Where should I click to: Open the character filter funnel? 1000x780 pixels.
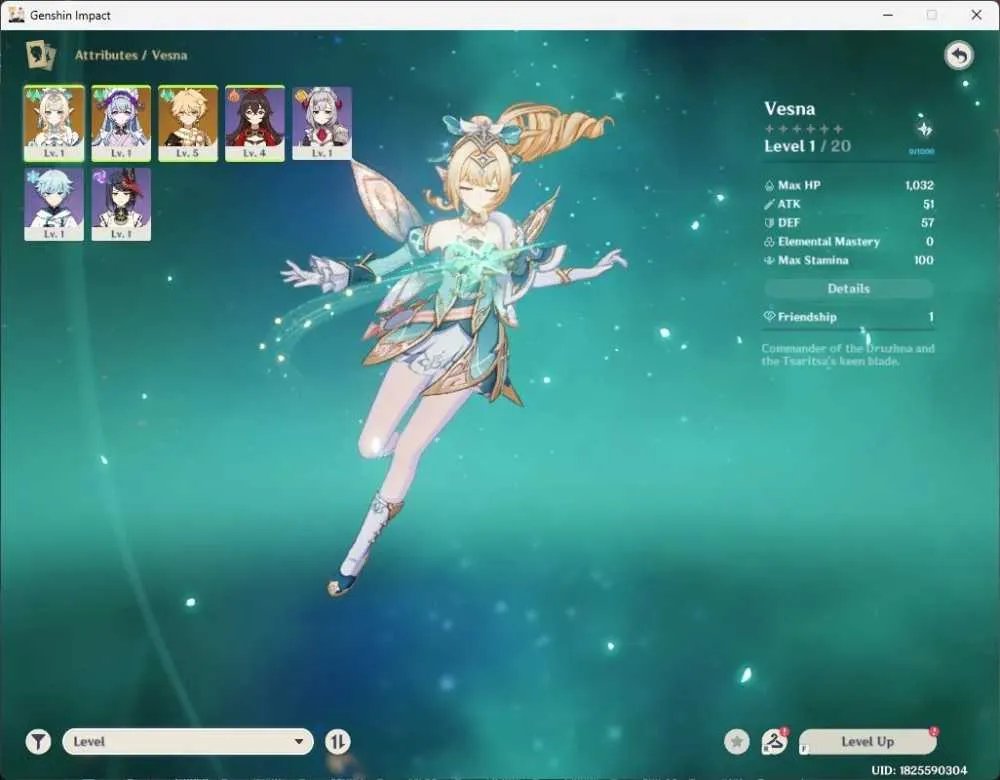coord(38,741)
